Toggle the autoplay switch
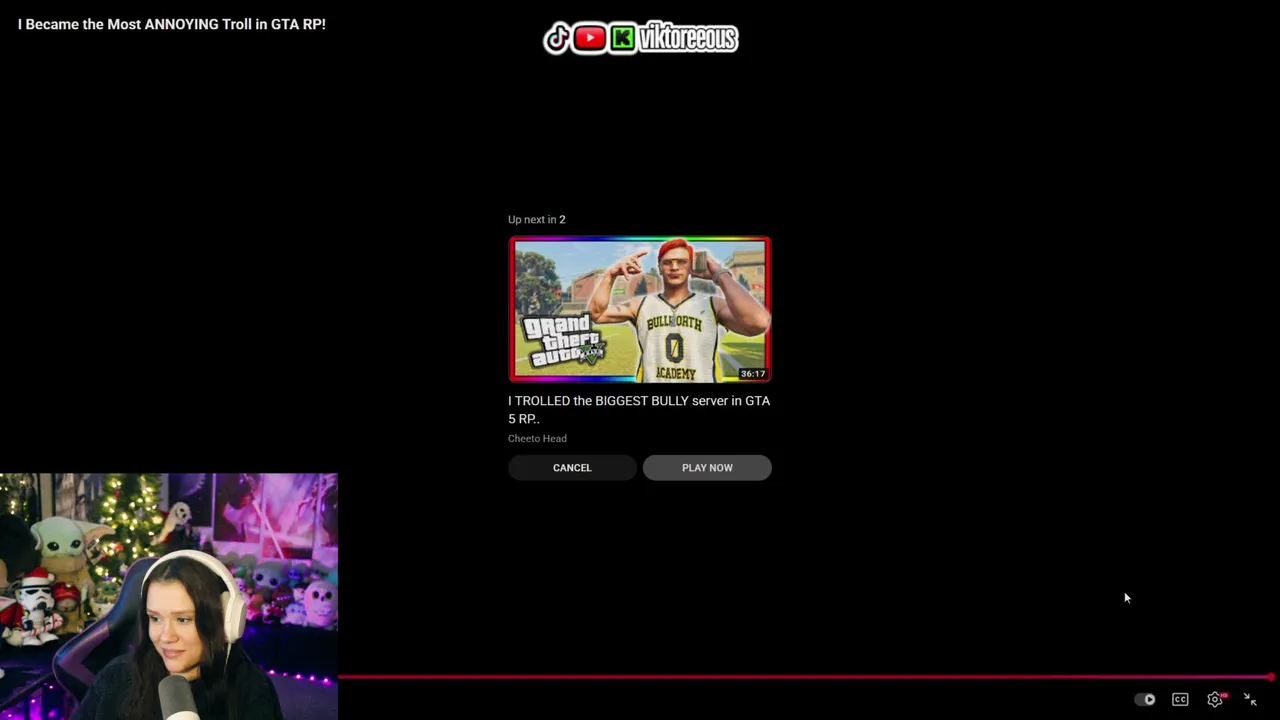 pos(1145,700)
